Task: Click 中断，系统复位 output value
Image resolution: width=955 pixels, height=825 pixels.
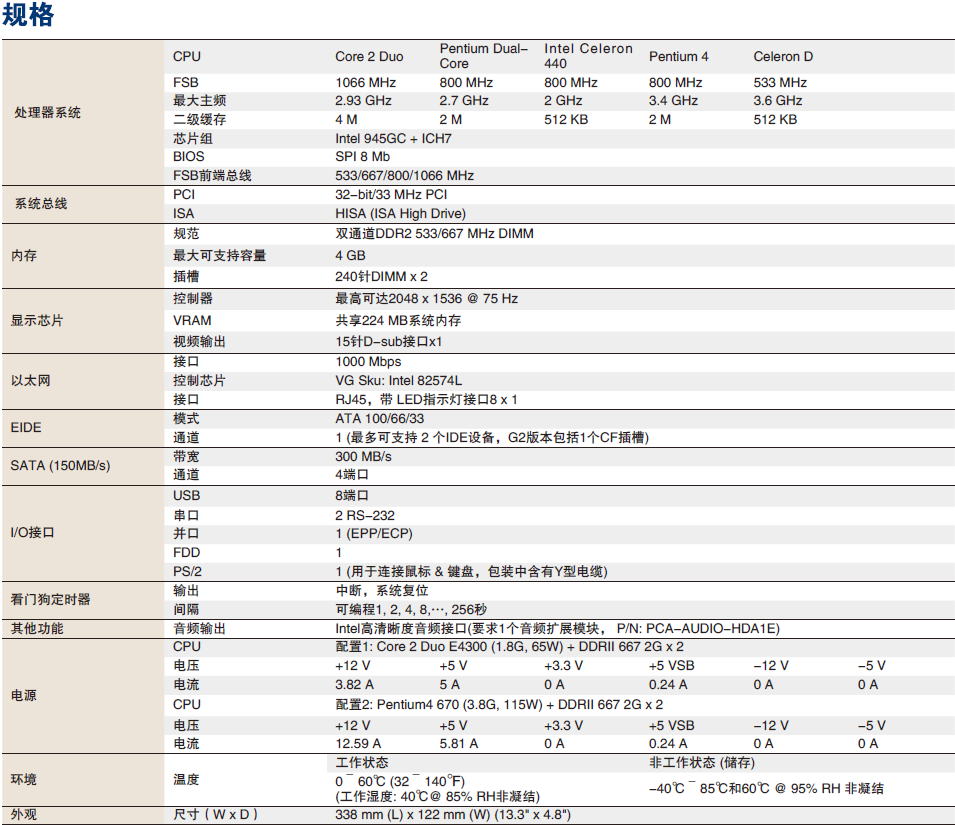Action: 382,591
